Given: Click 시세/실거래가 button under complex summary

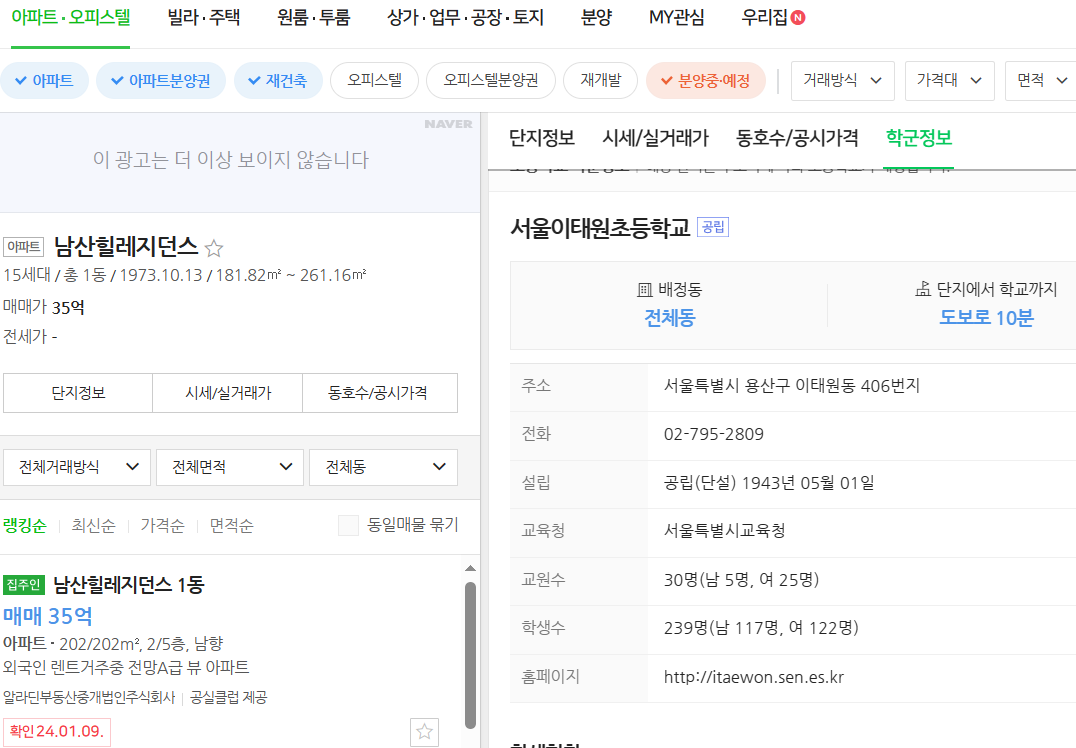Looking at the screenshot, I should [x=228, y=393].
